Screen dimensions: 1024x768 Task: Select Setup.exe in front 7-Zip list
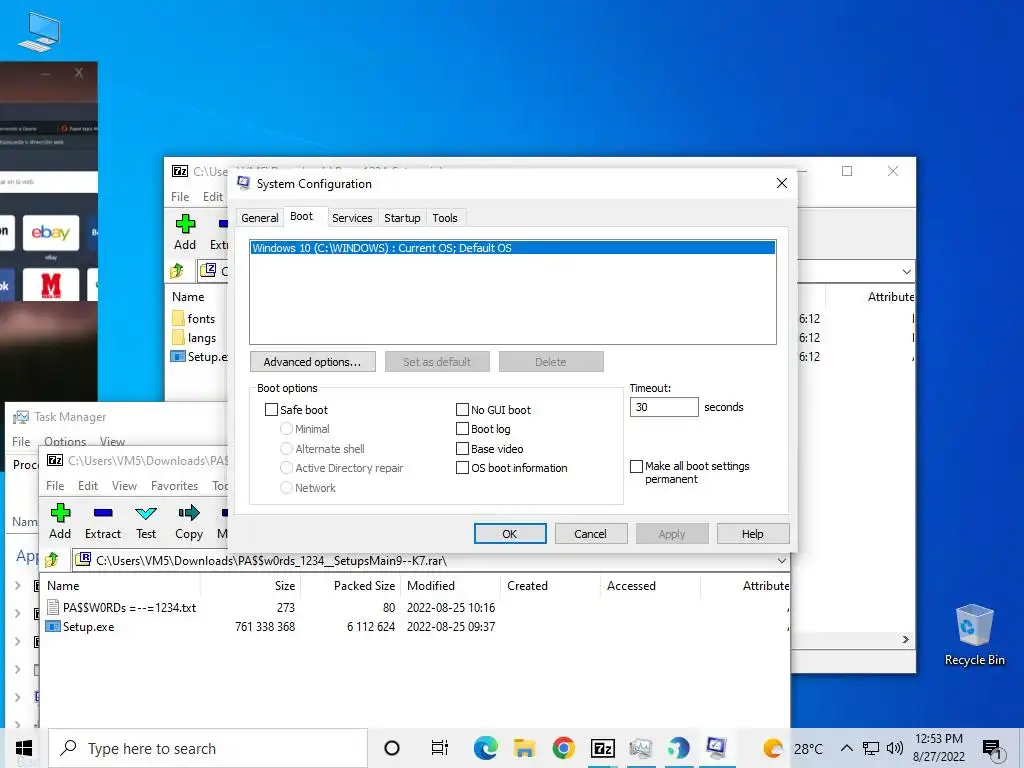(x=80, y=626)
